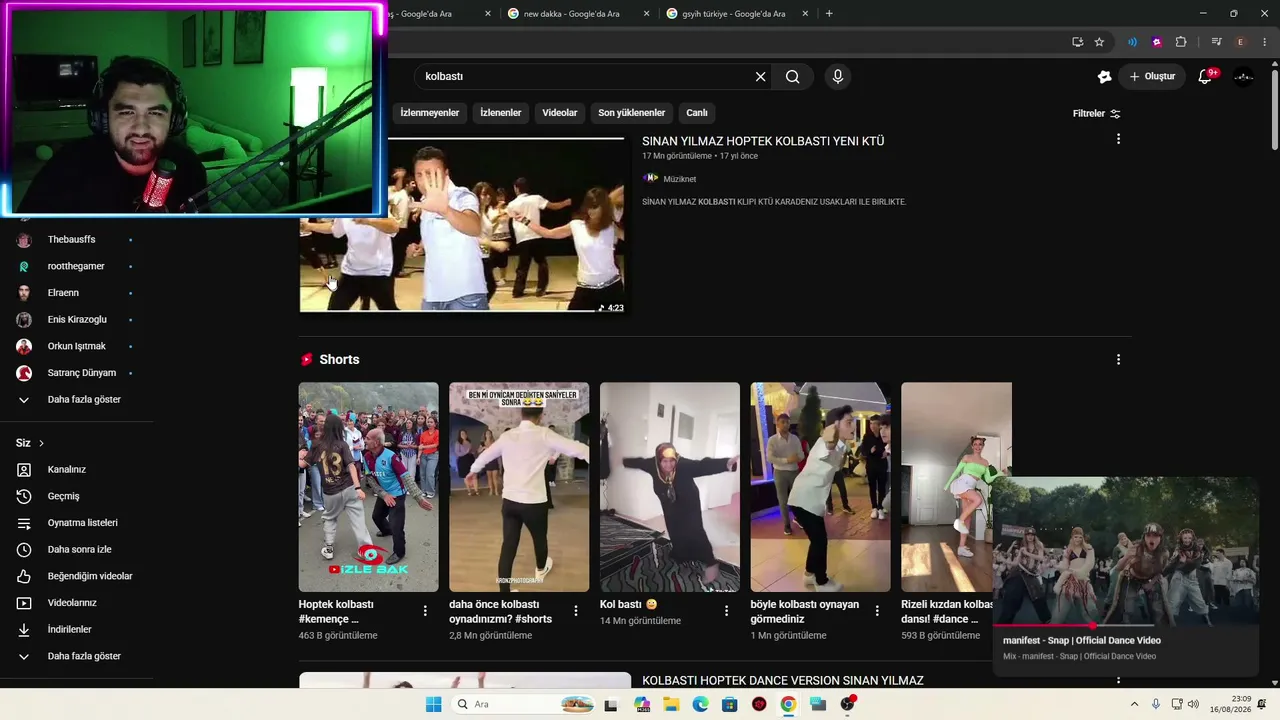1280x720 pixels.
Task: Open the Filtreler filter panel
Action: point(1097,114)
